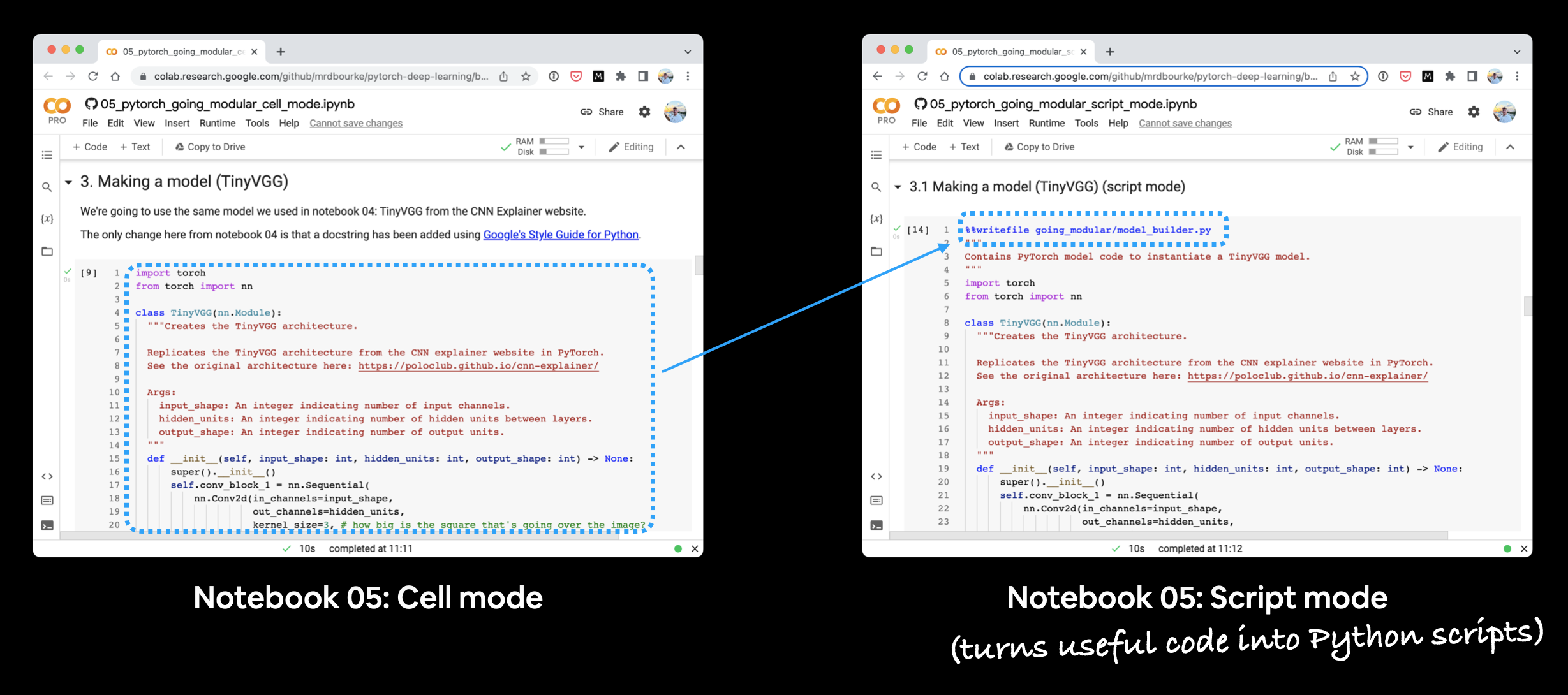Toggle Editing mode in script mode notebook

click(1460, 147)
